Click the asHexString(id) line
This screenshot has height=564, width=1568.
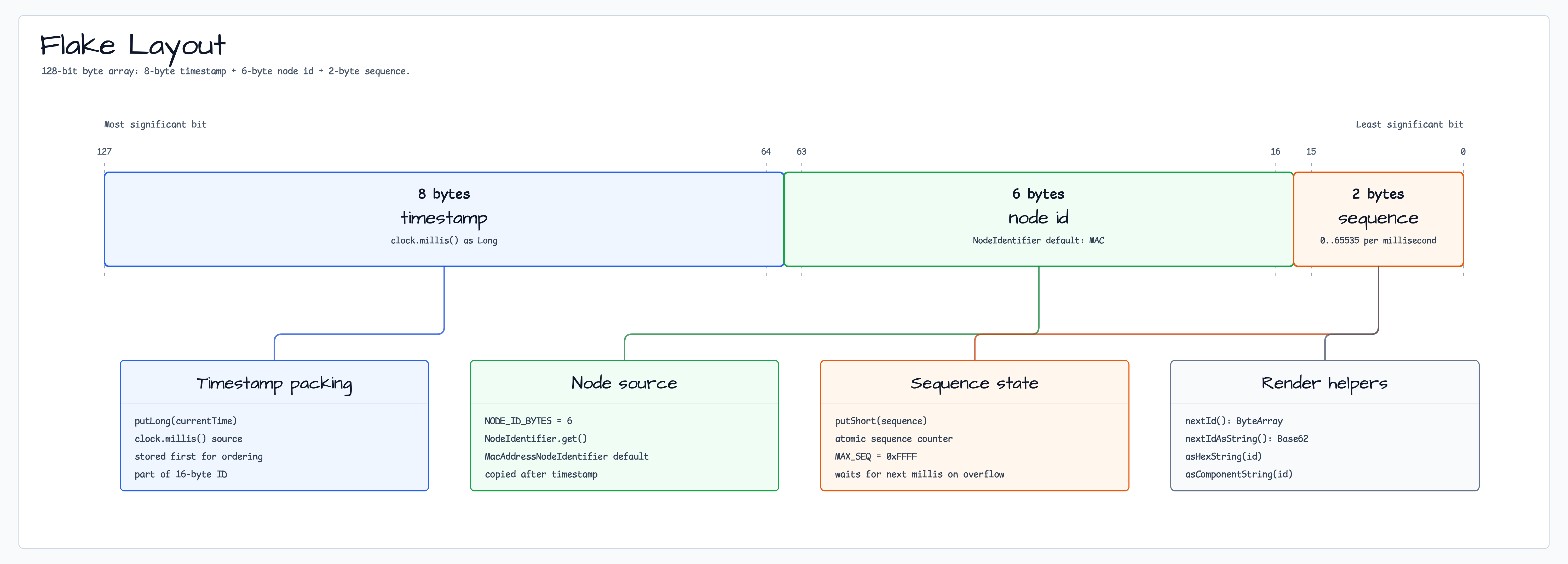click(1224, 456)
